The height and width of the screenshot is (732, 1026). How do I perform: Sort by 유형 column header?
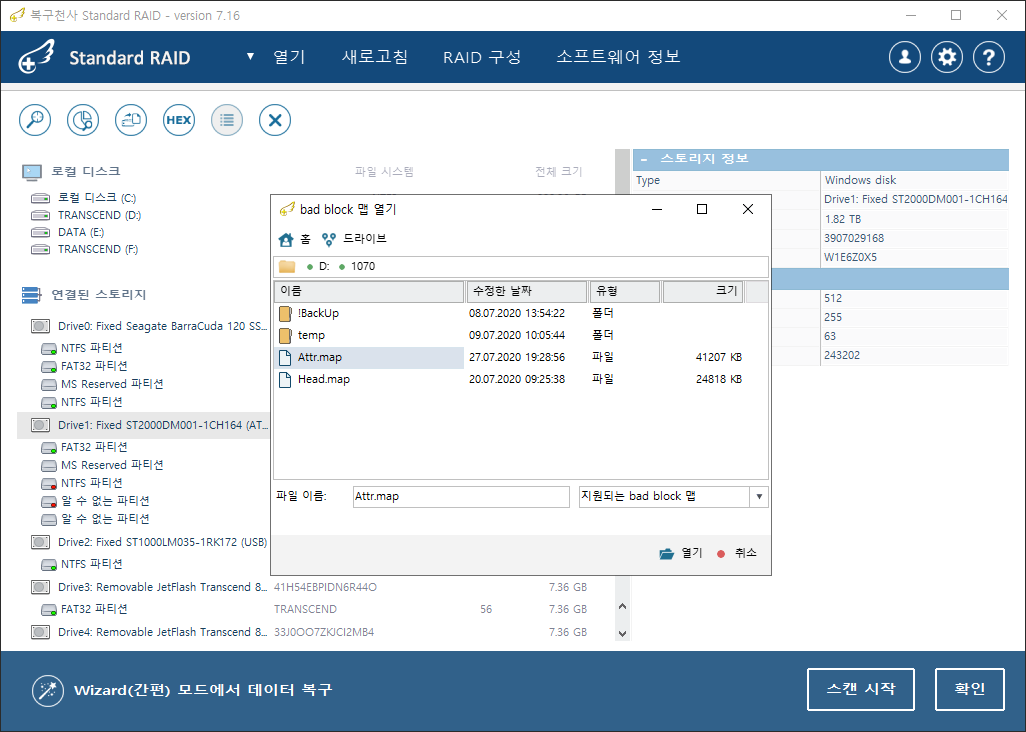coord(625,291)
